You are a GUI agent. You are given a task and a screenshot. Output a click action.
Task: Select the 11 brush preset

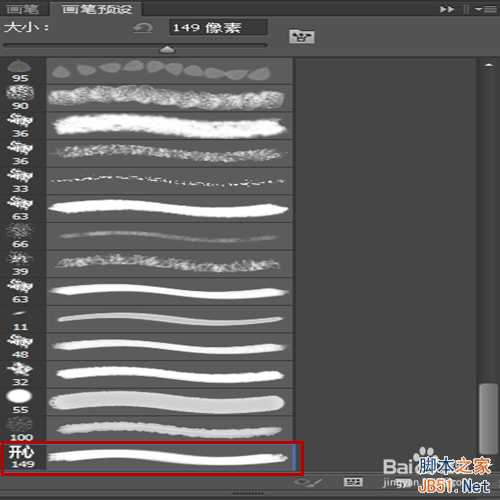[x=147, y=319]
